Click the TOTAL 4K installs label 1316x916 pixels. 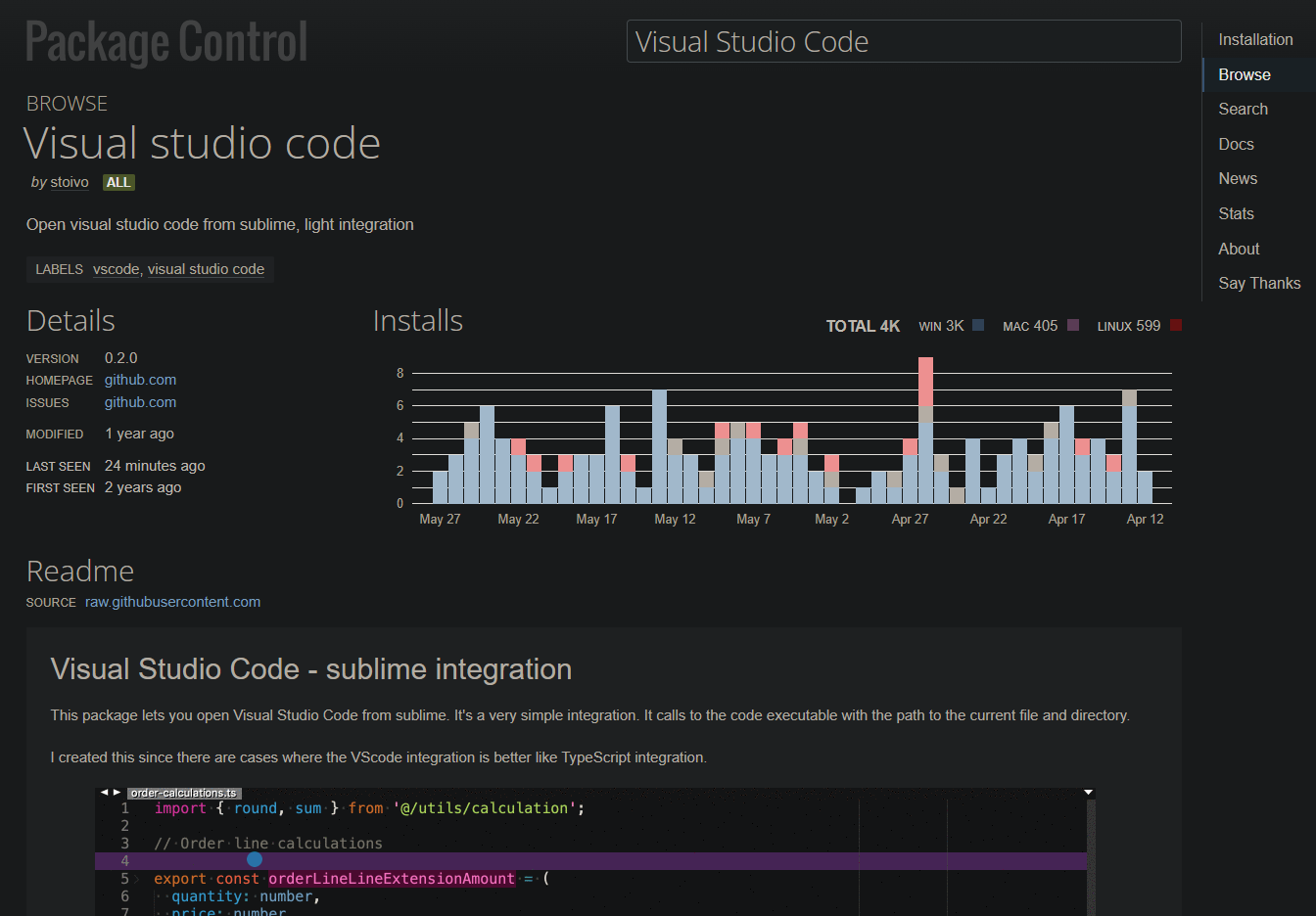pyautogui.click(x=863, y=326)
